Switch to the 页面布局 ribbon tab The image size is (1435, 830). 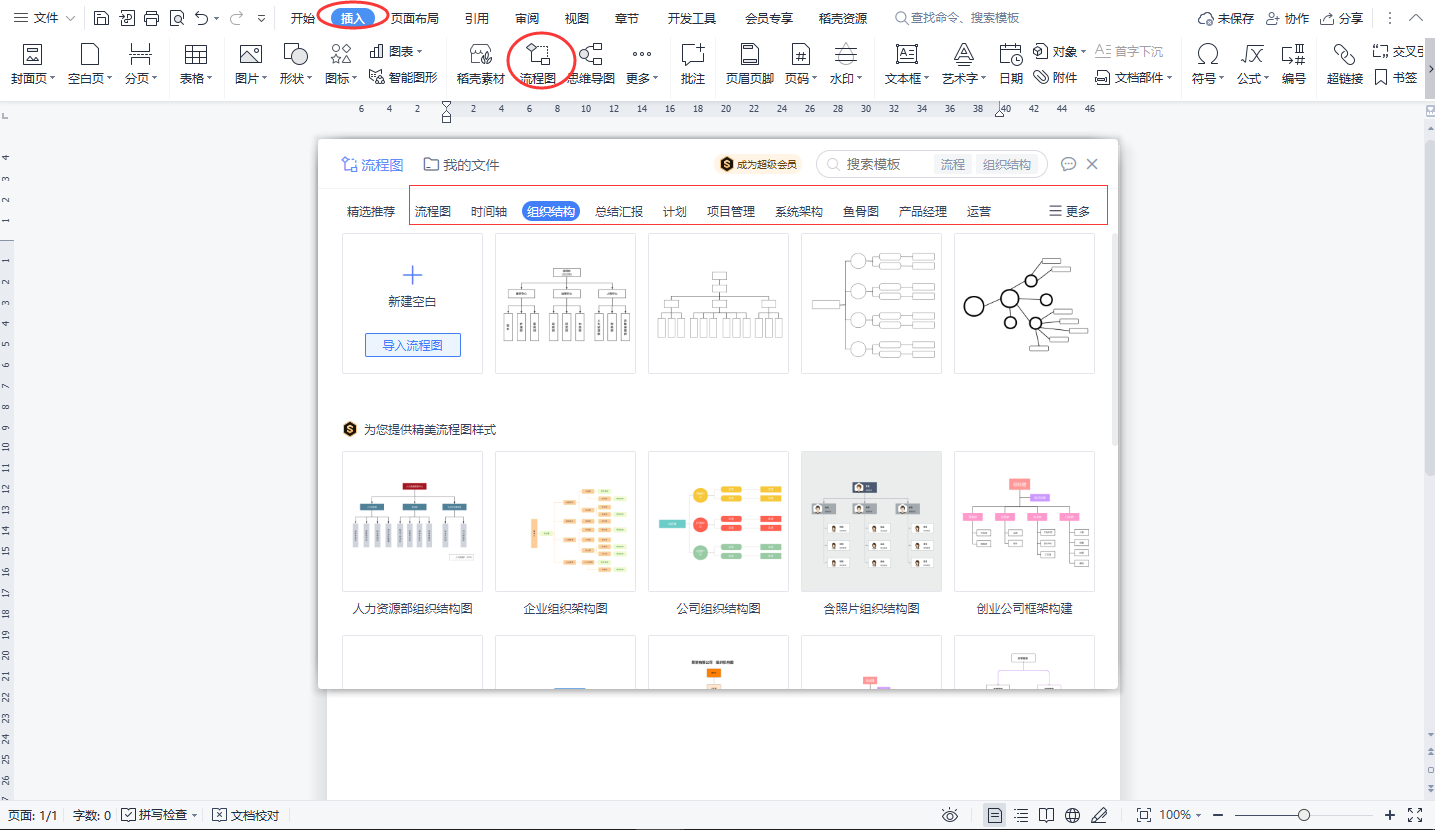coord(414,18)
